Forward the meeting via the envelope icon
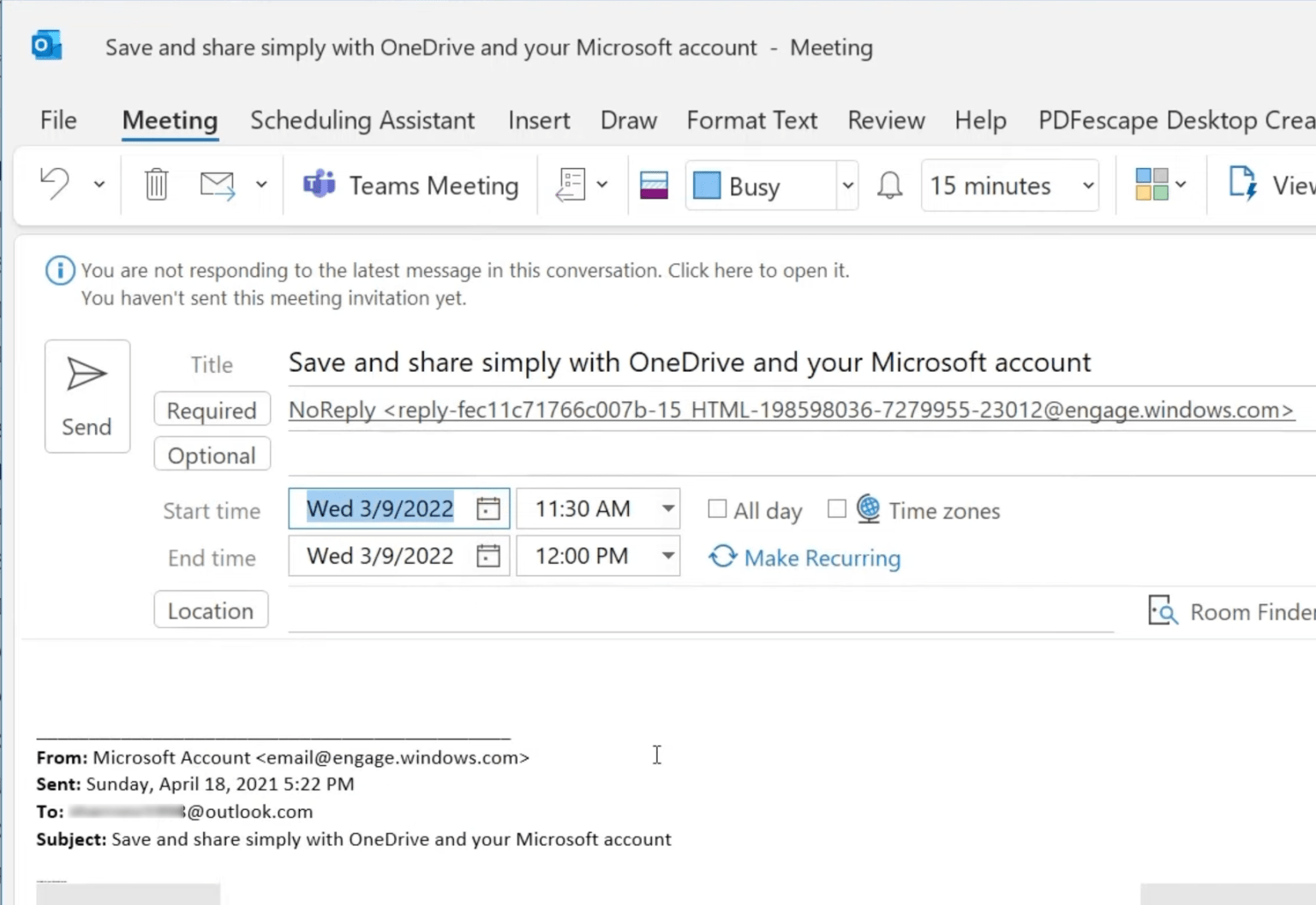The height and width of the screenshot is (905, 1316). click(217, 183)
